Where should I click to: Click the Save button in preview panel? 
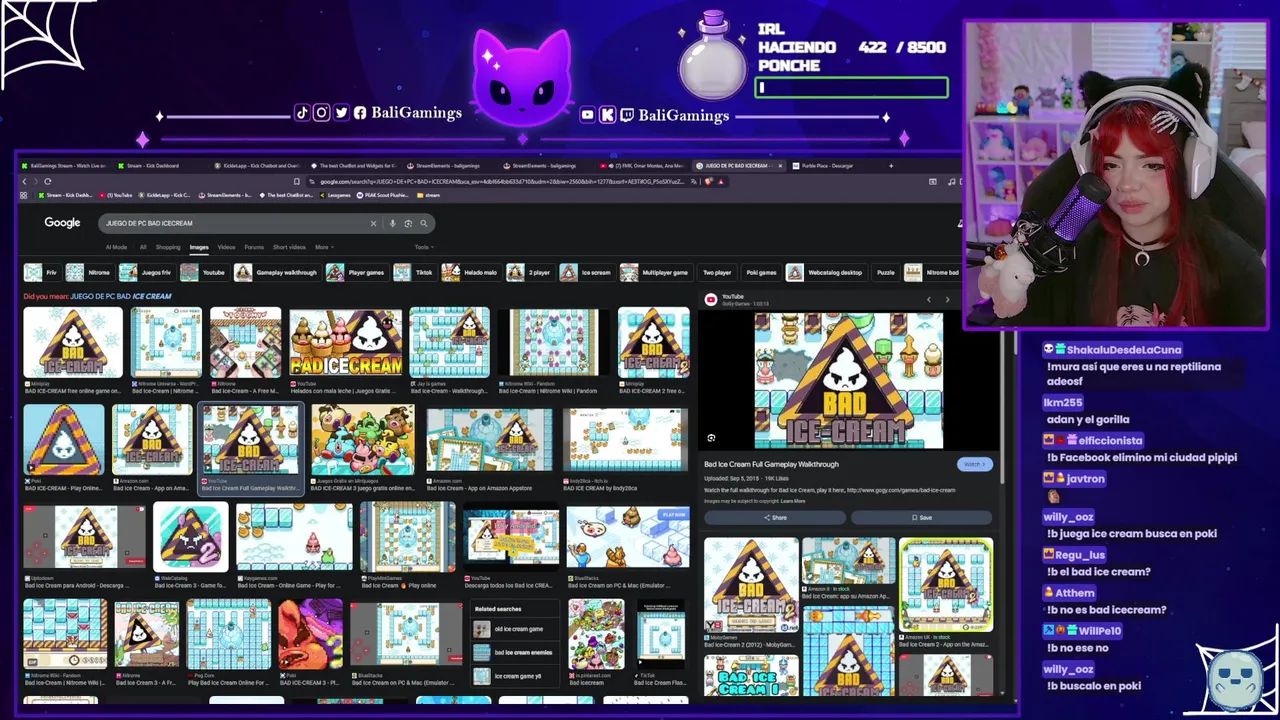pos(921,517)
